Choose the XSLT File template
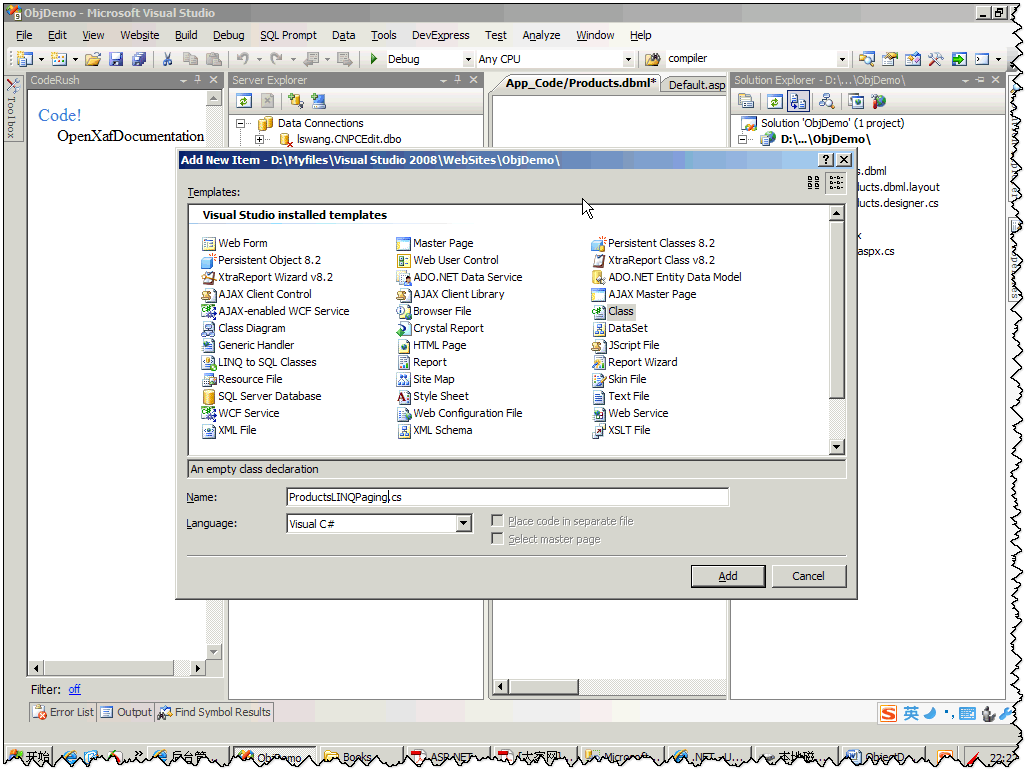Screen dimensions: 1033x777 click(621, 430)
